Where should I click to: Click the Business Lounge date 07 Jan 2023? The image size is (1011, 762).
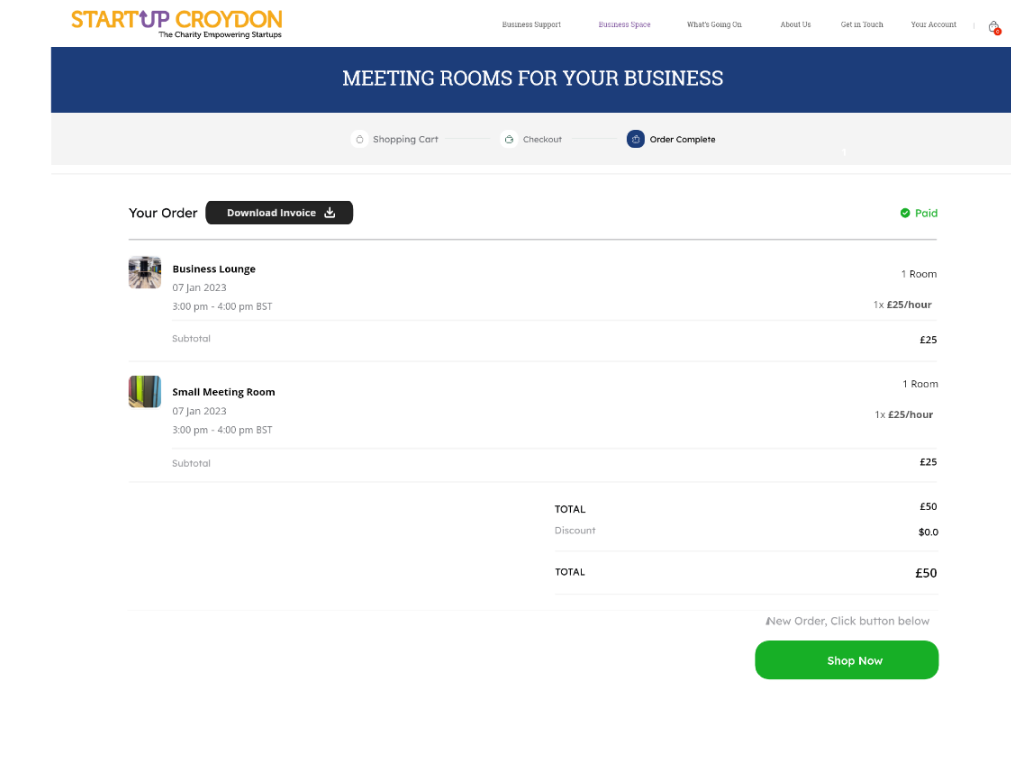pyautogui.click(x=199, y=288)
